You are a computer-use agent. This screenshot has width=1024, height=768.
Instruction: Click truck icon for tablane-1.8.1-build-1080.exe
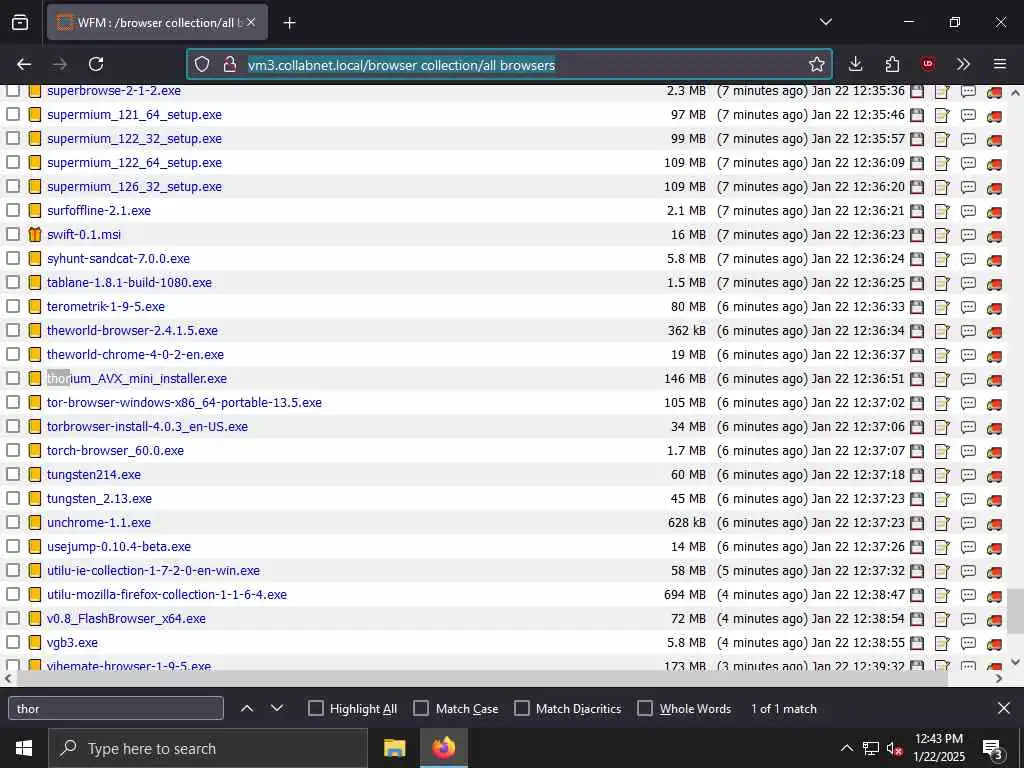tap(994, 283)
